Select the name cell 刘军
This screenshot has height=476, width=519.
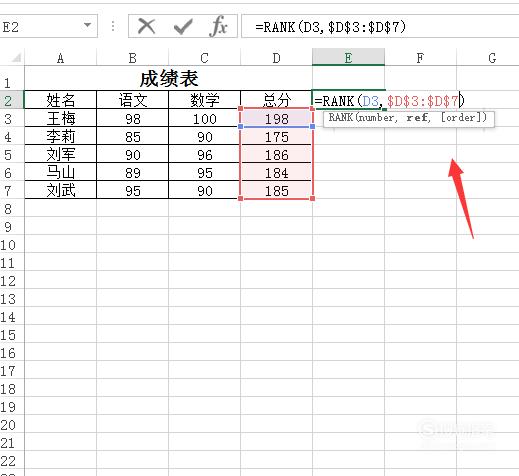click(60, 154)
